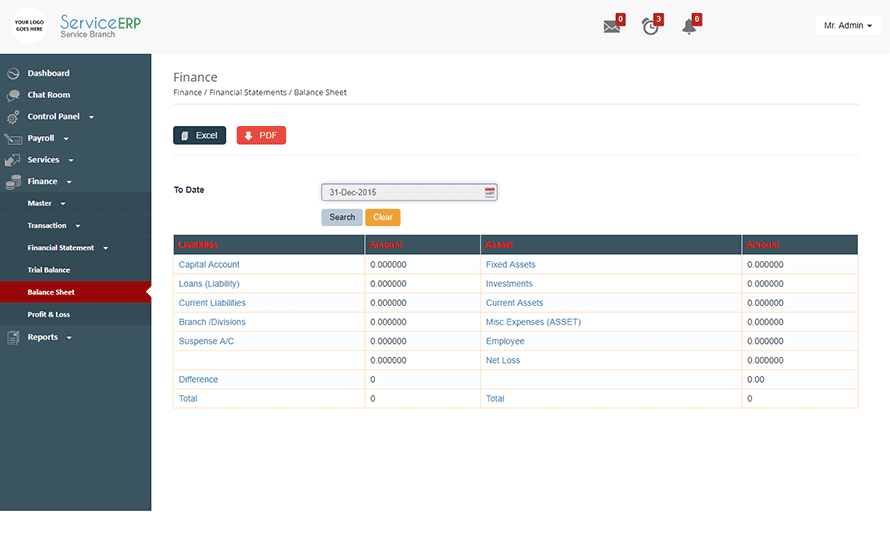
Task: Open the Chat Room sidebar icon
Action: [13, 95]
